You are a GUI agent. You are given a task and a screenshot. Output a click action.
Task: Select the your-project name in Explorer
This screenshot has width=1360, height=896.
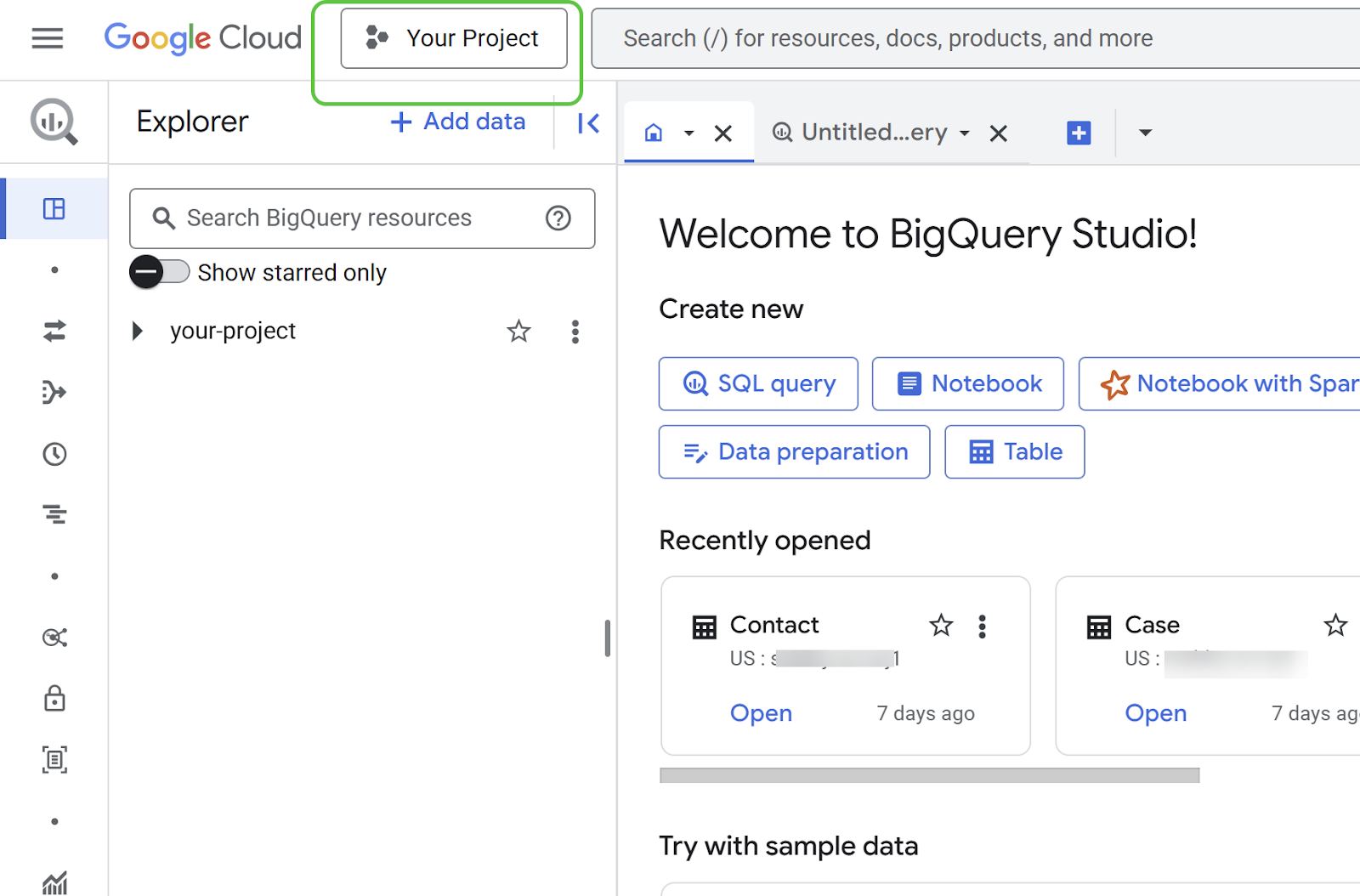(233, 331)
